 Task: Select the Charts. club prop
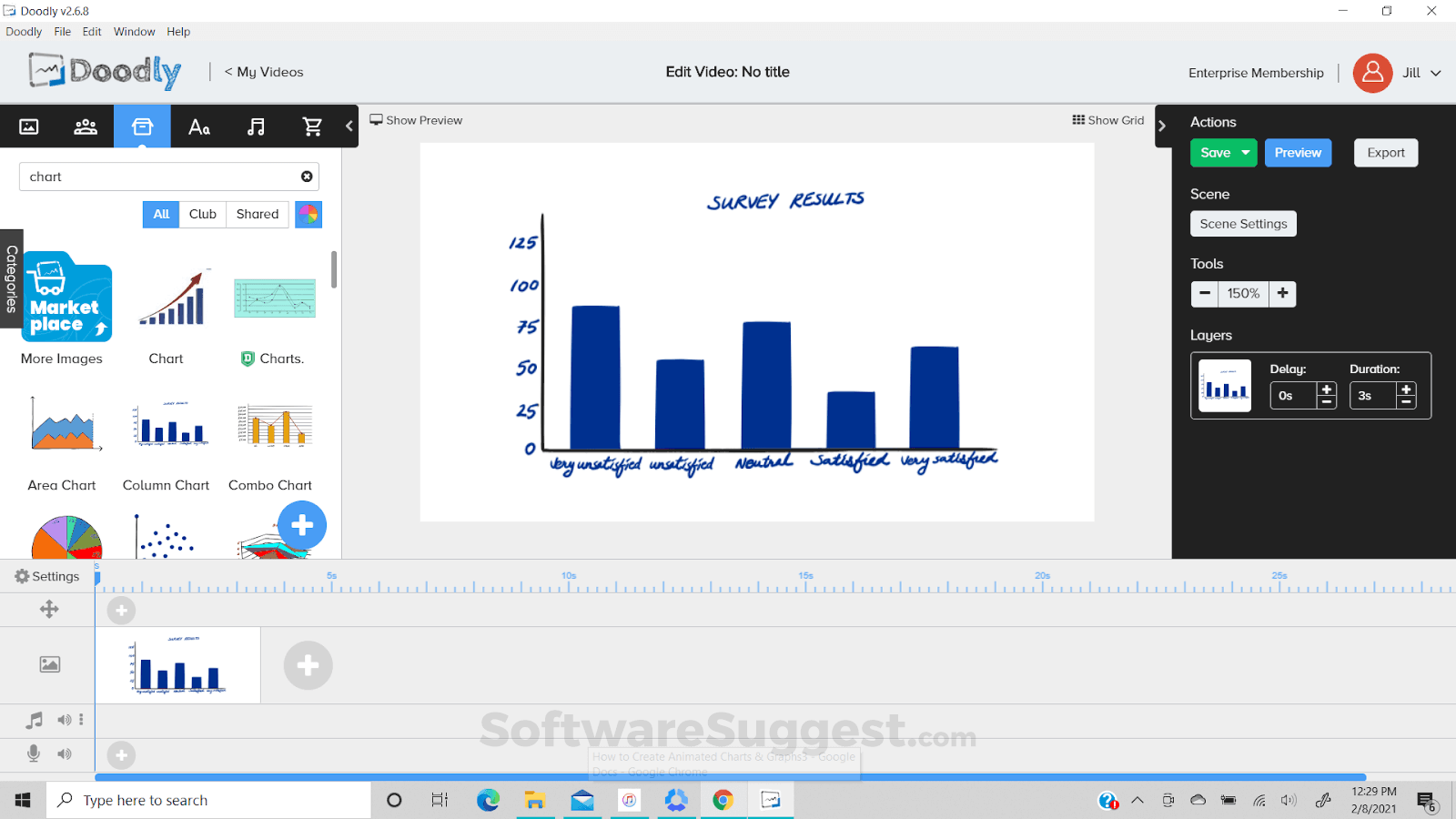tap(275, 298)
